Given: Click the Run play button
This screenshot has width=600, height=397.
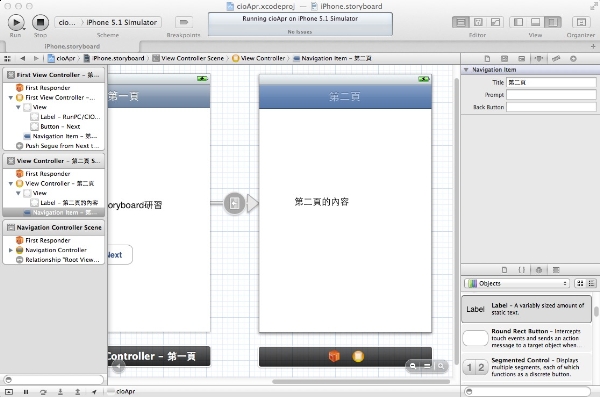Looking at the screenshot, I should tap(16, 22).
